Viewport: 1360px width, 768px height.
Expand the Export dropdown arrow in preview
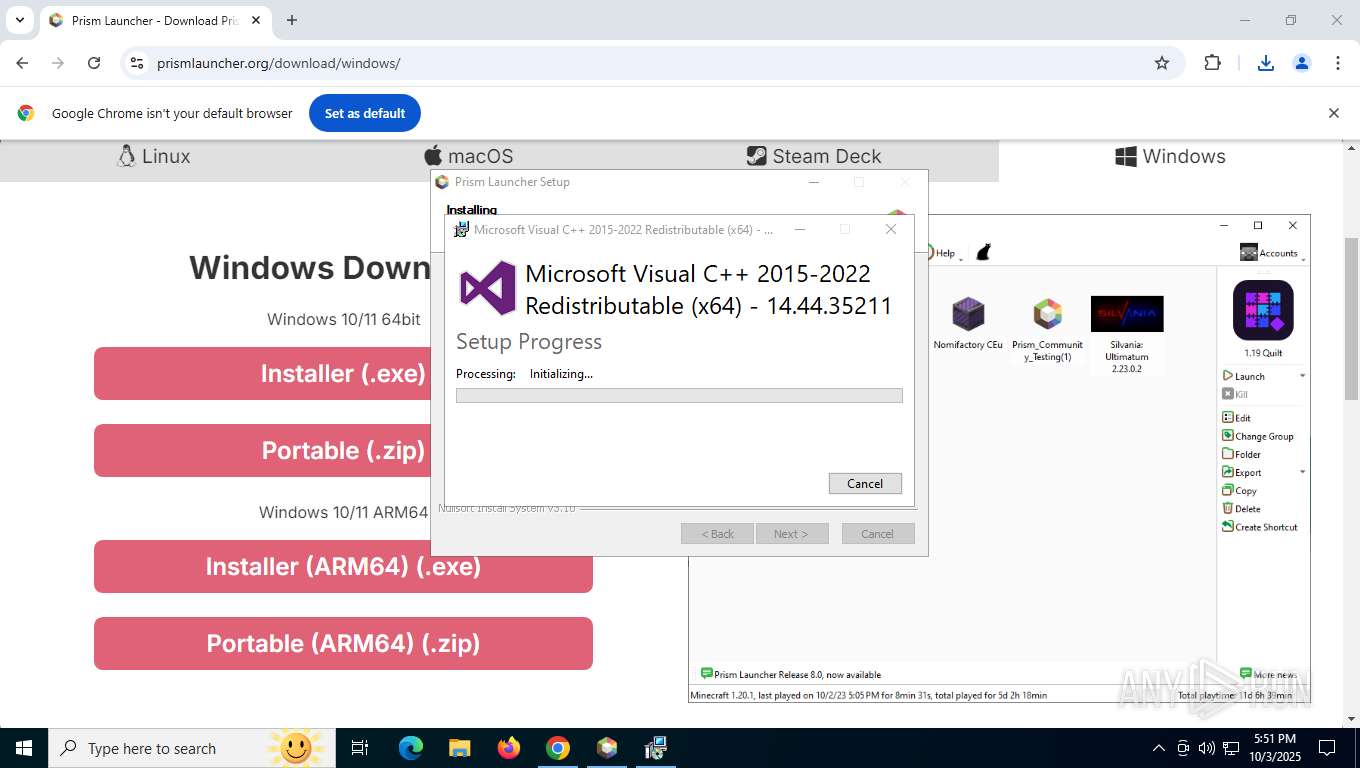[x=1302, y=472]
